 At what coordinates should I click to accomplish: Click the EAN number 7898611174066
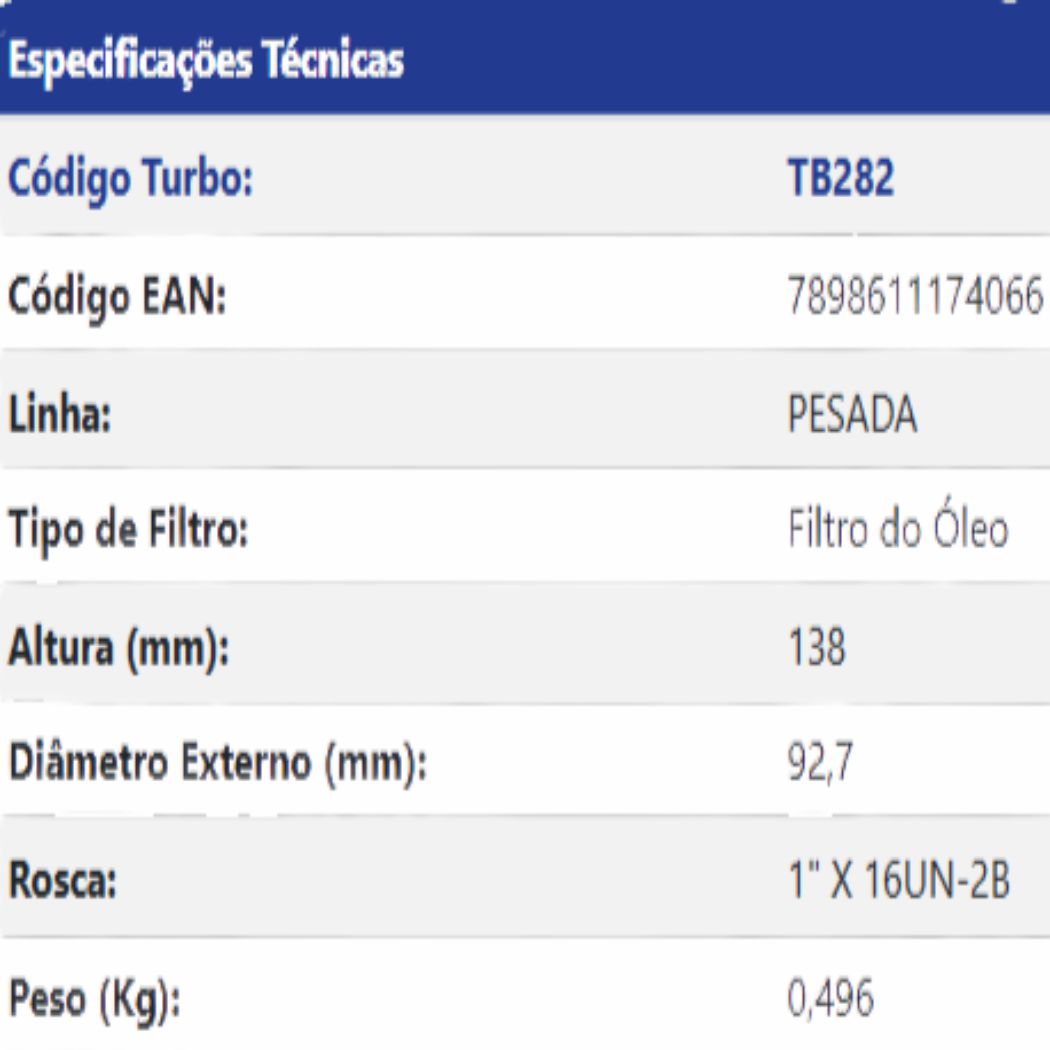coord(915,297)
